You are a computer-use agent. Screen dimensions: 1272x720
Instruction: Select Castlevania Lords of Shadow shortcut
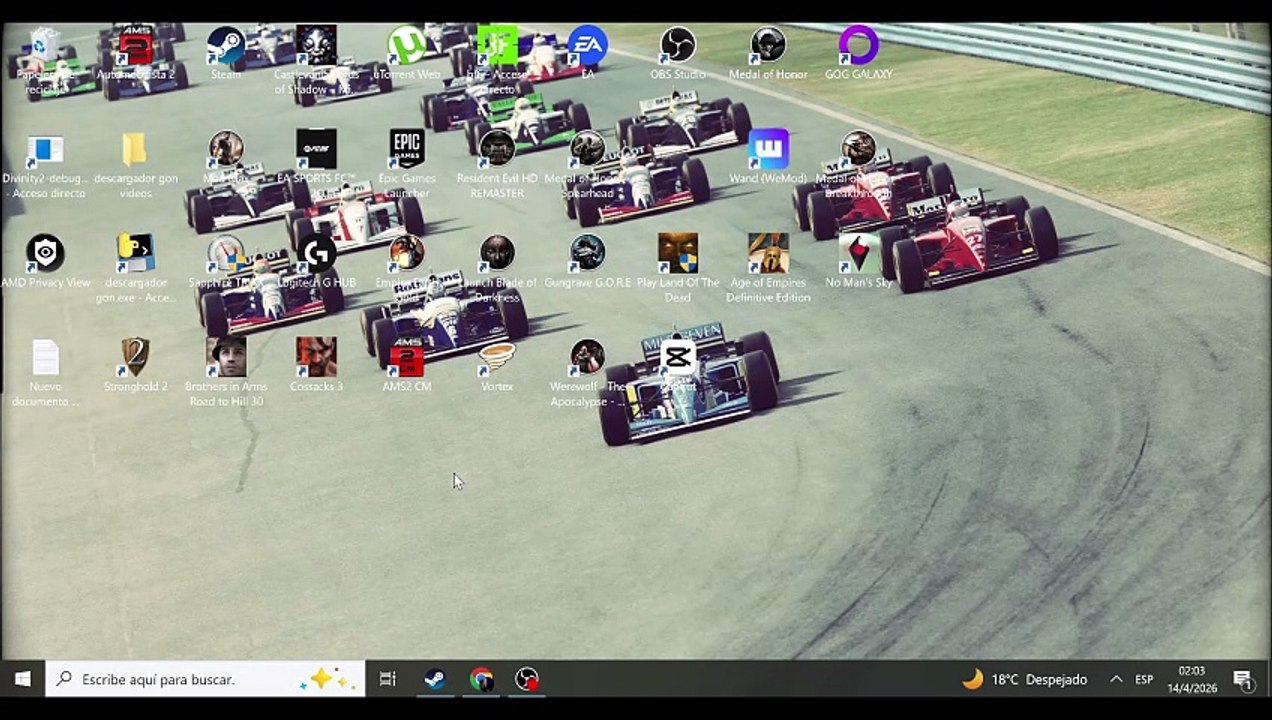pyautogui.click(x=316, y=60)
